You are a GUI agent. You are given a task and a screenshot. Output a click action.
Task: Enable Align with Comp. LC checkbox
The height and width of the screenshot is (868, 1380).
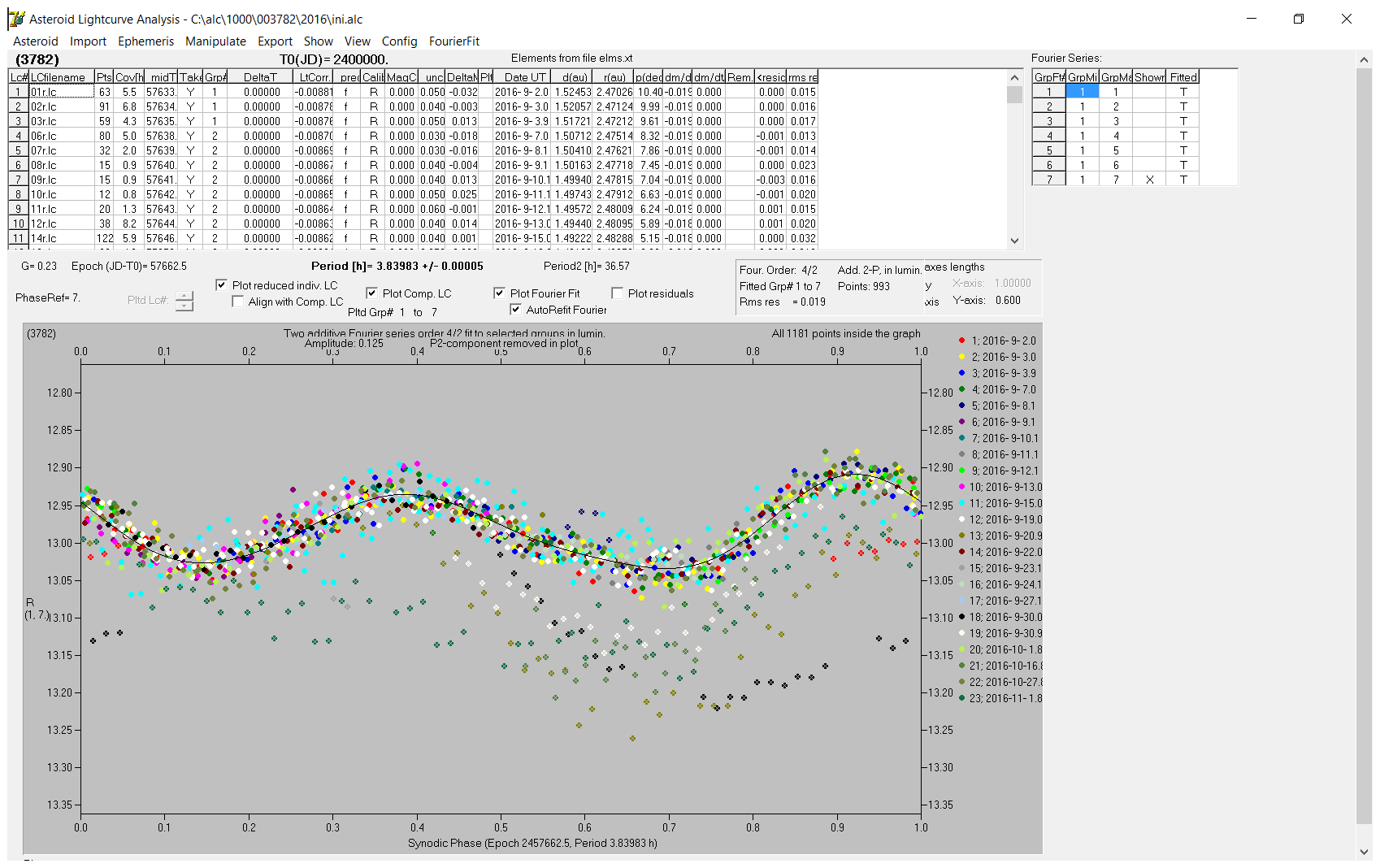pos(237,302)
